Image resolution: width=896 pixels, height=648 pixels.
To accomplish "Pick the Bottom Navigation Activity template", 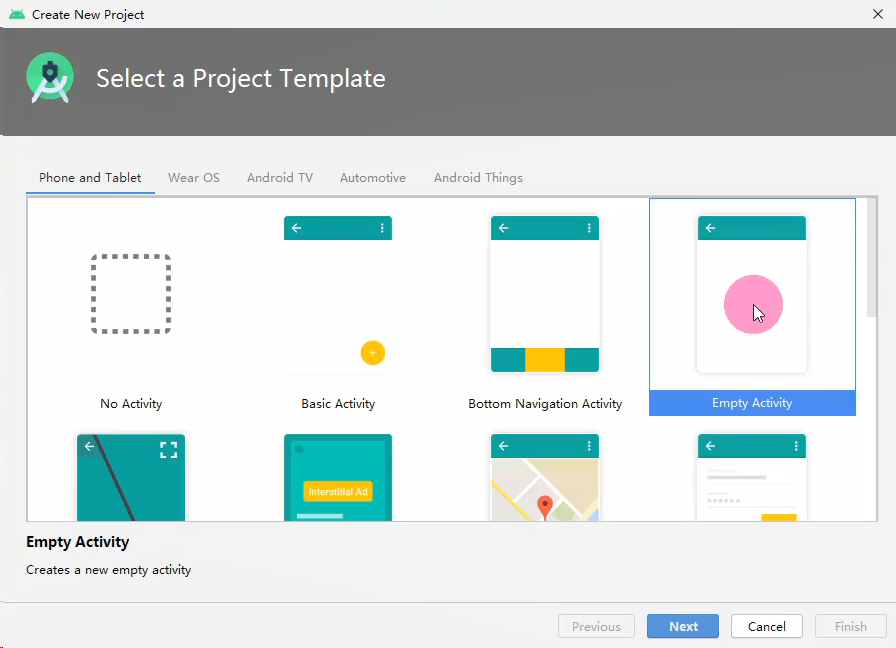I will [545, 294].
